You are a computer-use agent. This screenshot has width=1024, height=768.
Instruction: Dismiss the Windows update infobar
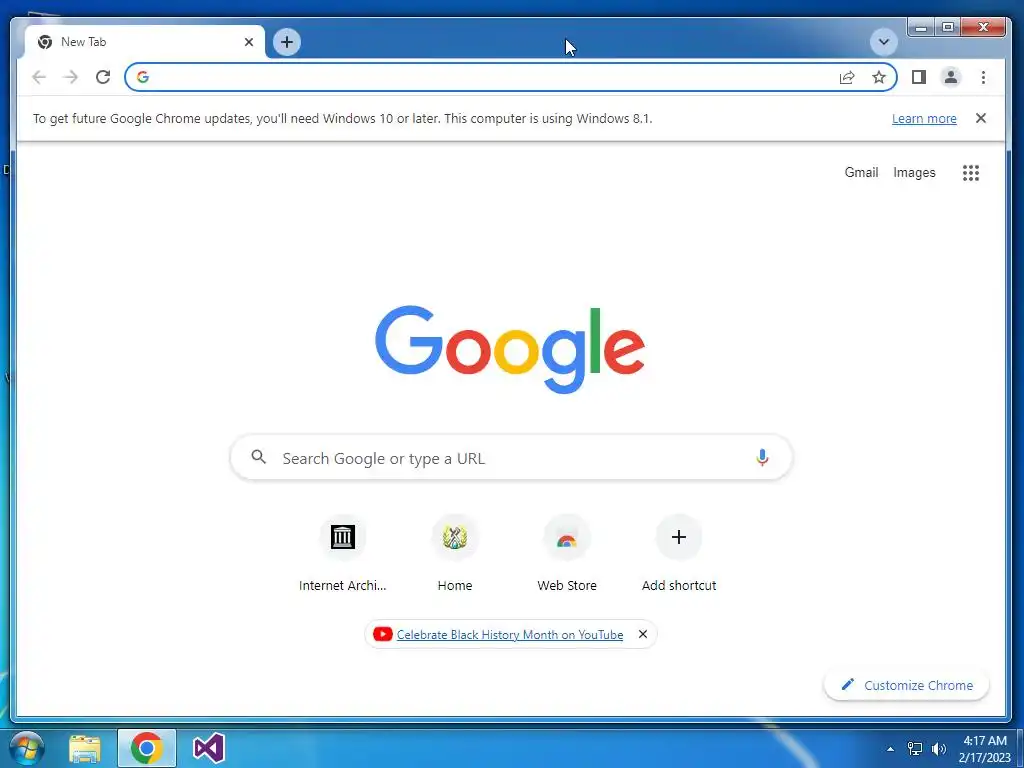click(x=980, y=118)
